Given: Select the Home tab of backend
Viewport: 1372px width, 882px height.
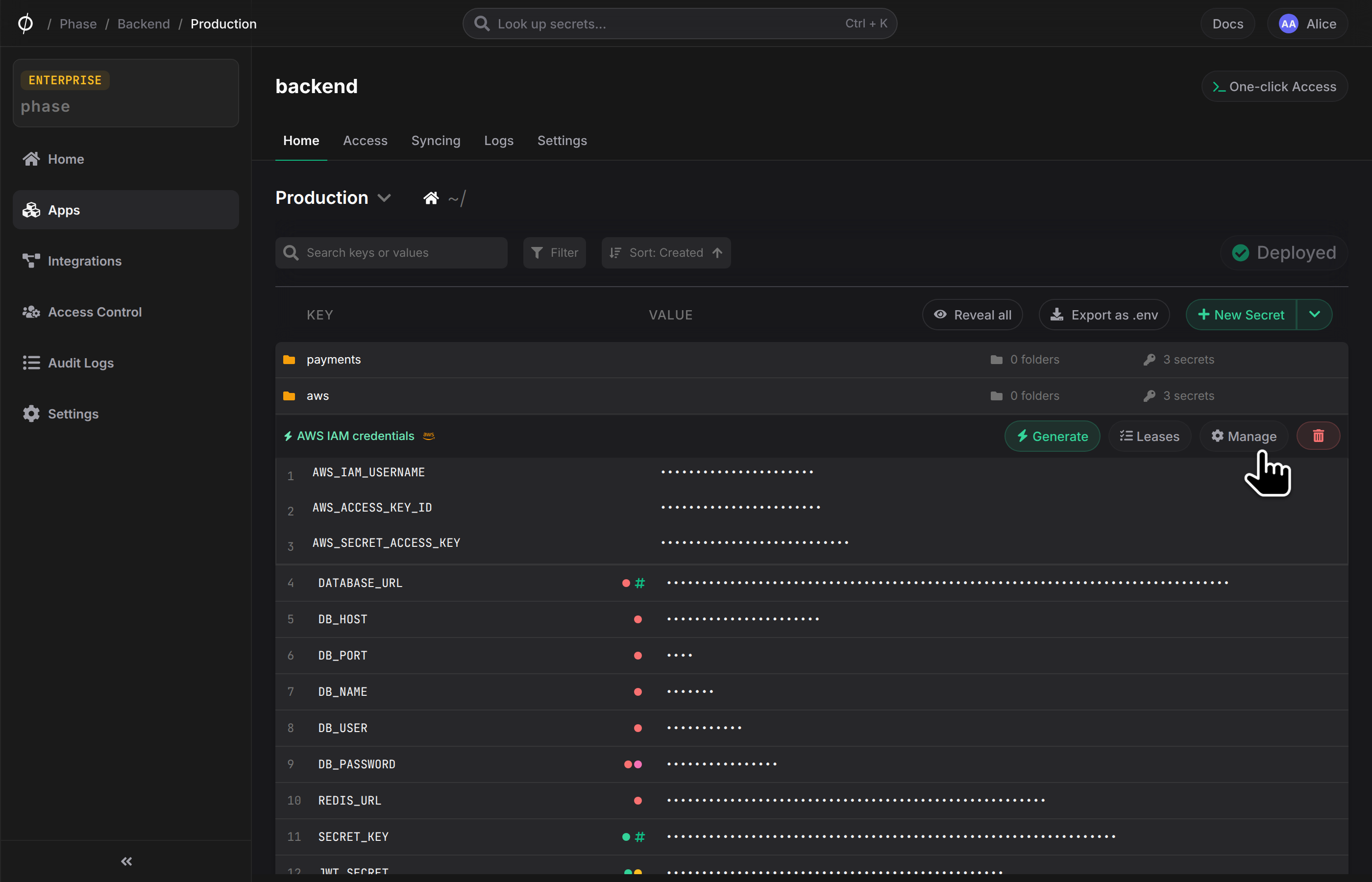Looking at the screenshot, I should click(x=301, y=140).
